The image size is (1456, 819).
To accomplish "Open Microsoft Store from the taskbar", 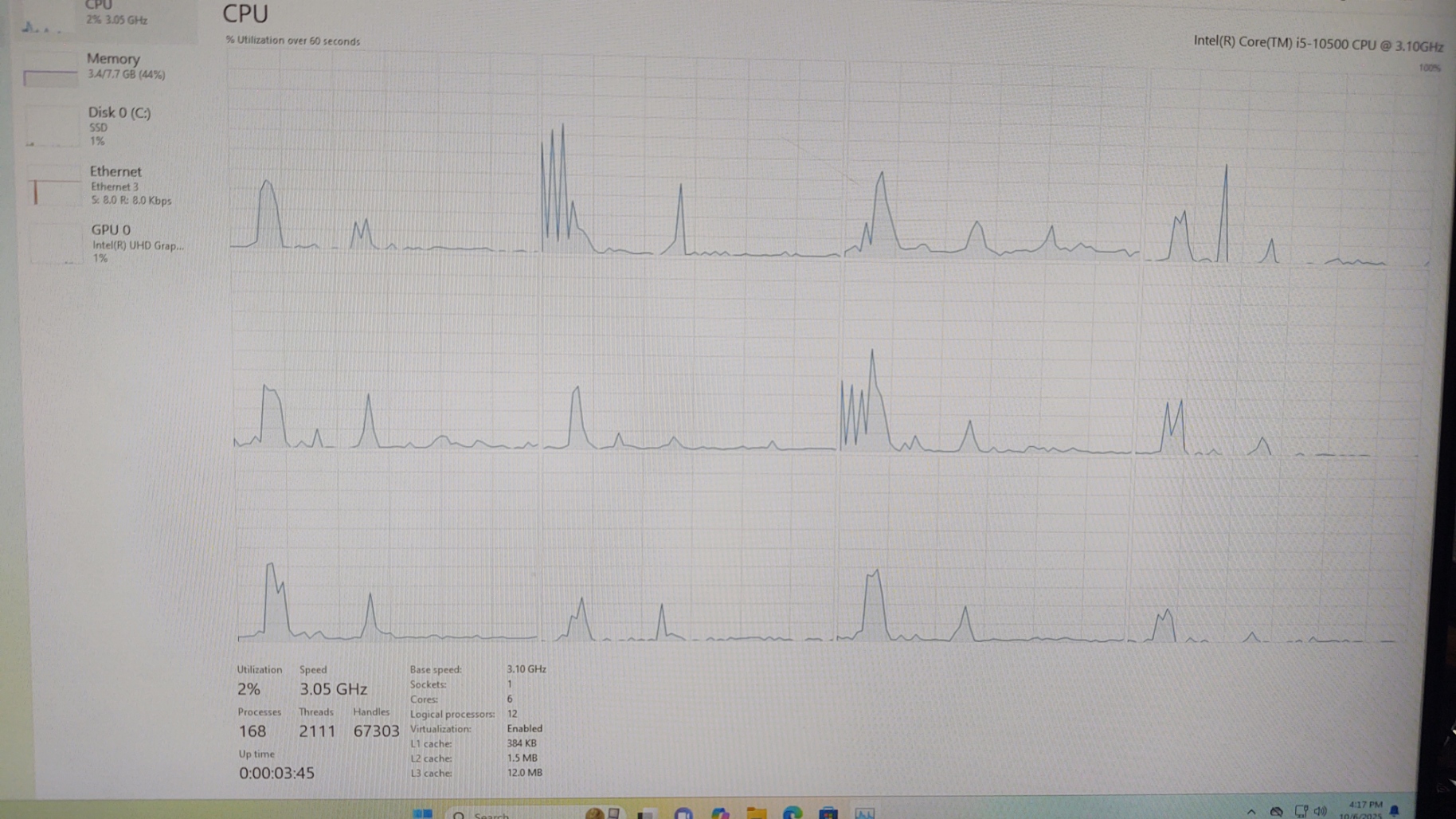I will 828,813.
